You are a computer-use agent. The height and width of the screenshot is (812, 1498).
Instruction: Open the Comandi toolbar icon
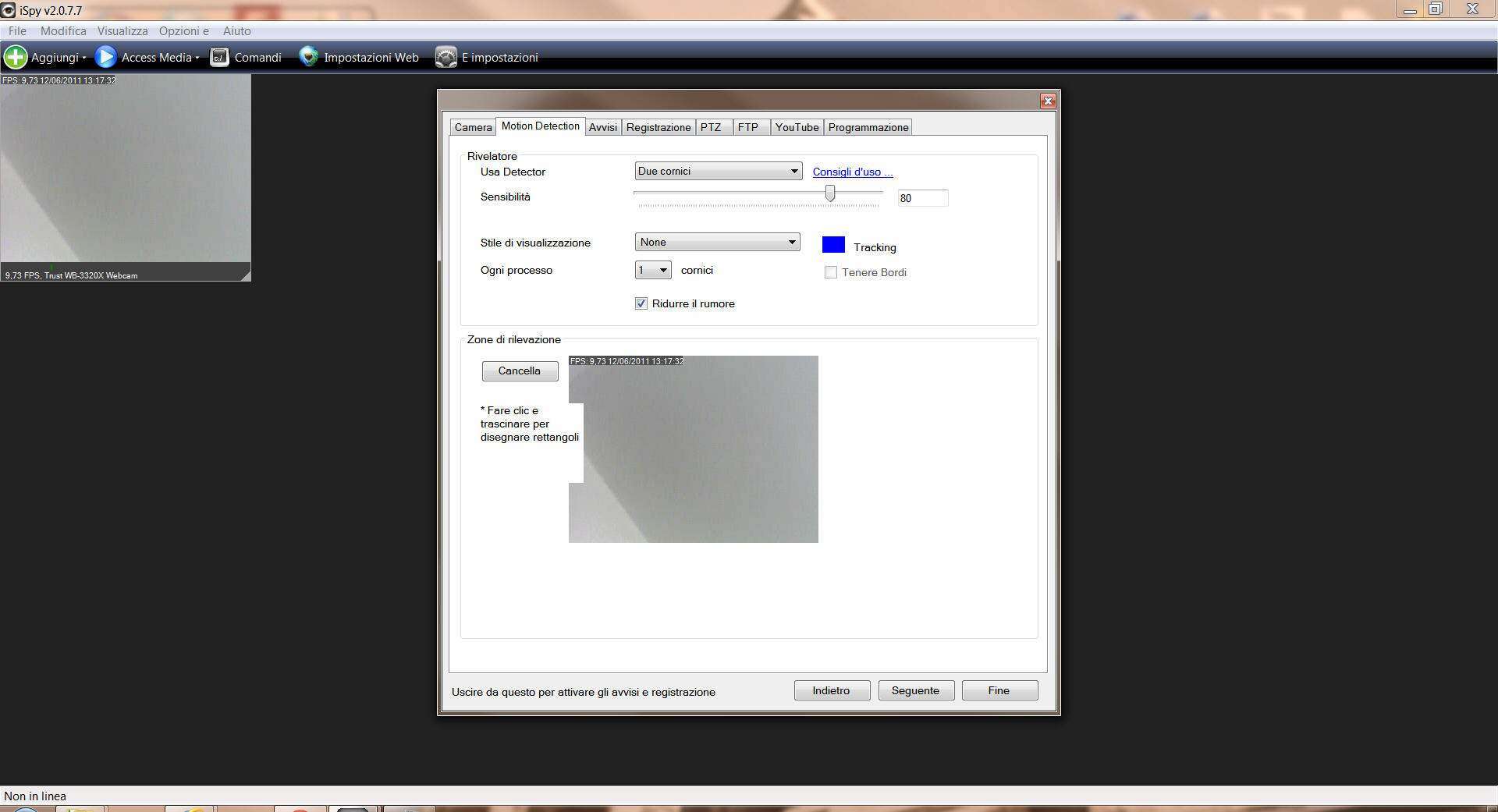(x=220, y=57)
